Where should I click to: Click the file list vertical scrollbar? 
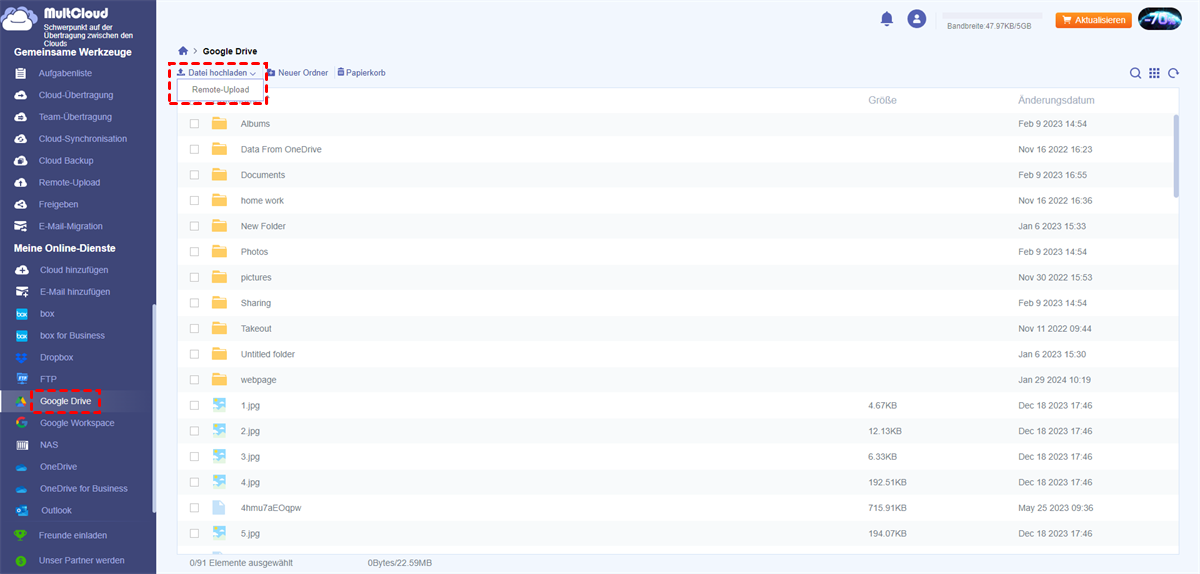[x=1176, y=155]
